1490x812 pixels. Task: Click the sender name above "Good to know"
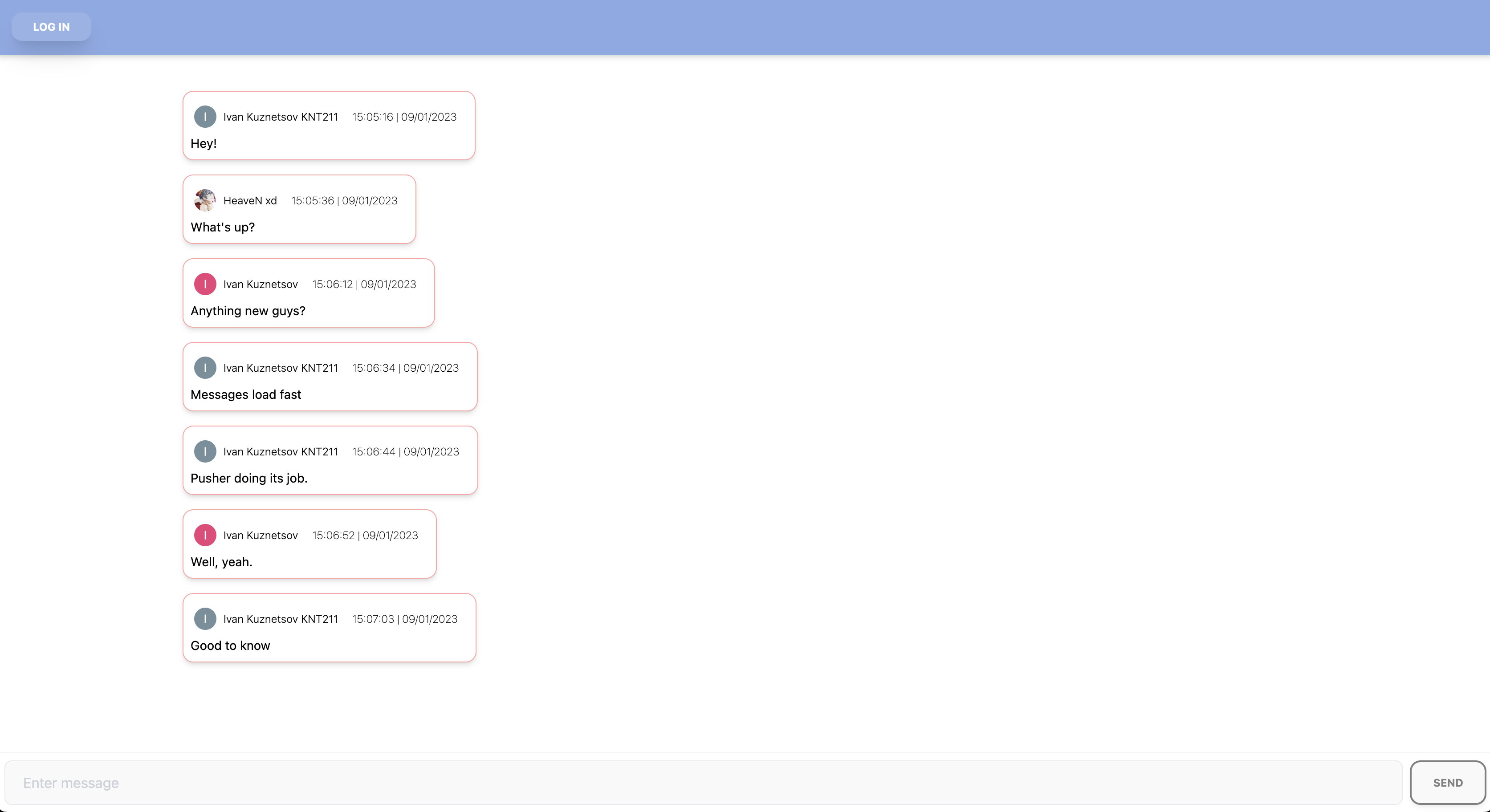click(x=281, y=619)
